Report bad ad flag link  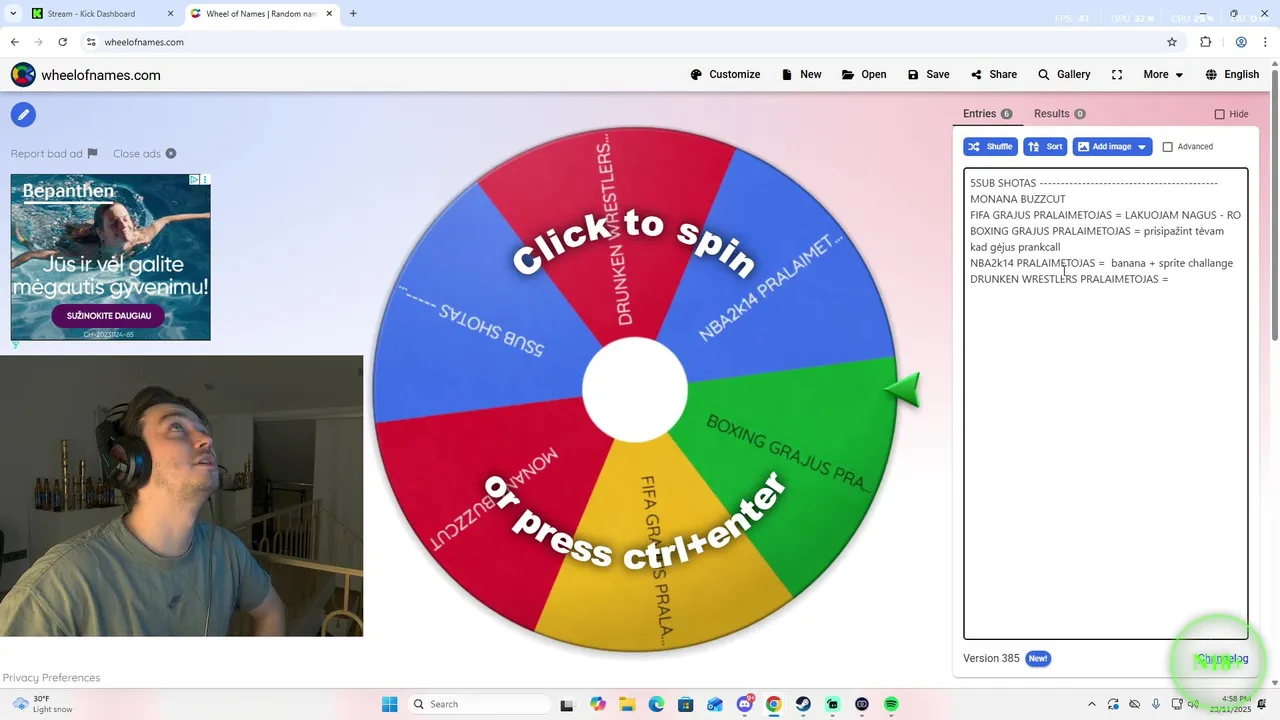click(x=54, y=154)
